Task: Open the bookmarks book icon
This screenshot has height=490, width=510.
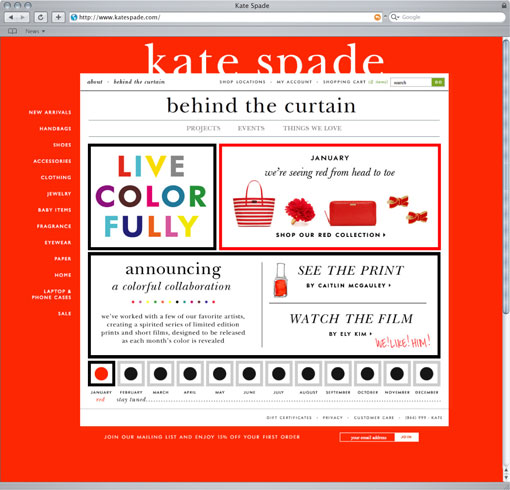Action: point(12,31)
